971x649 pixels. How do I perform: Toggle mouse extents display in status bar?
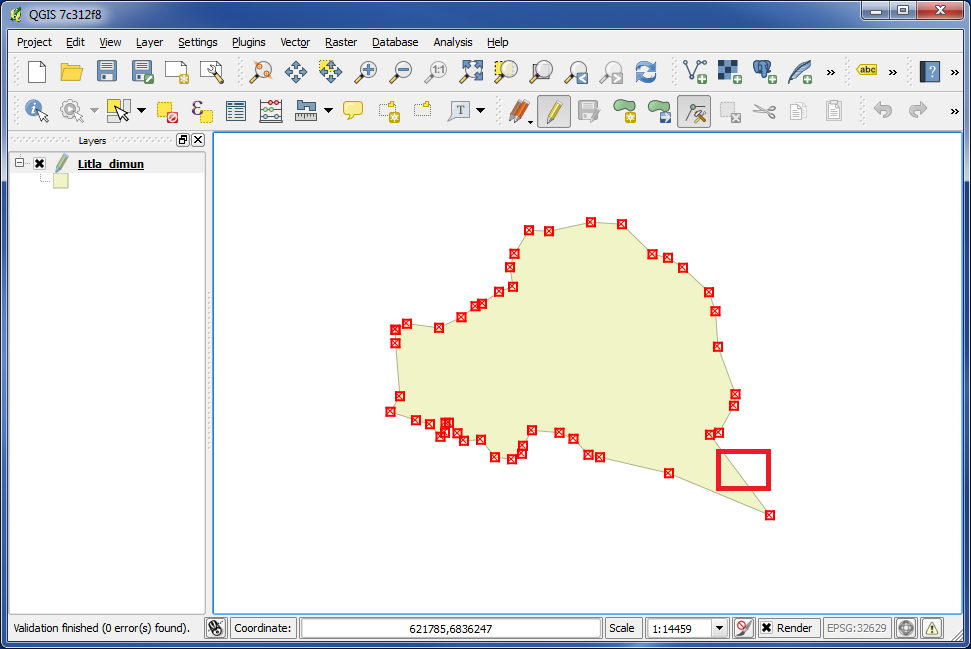click(x=216, y=628)
